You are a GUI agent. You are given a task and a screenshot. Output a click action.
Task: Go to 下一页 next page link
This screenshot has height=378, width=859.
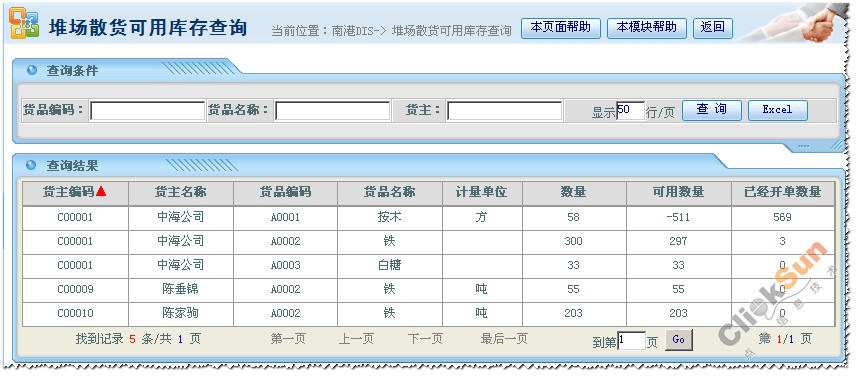425,339
